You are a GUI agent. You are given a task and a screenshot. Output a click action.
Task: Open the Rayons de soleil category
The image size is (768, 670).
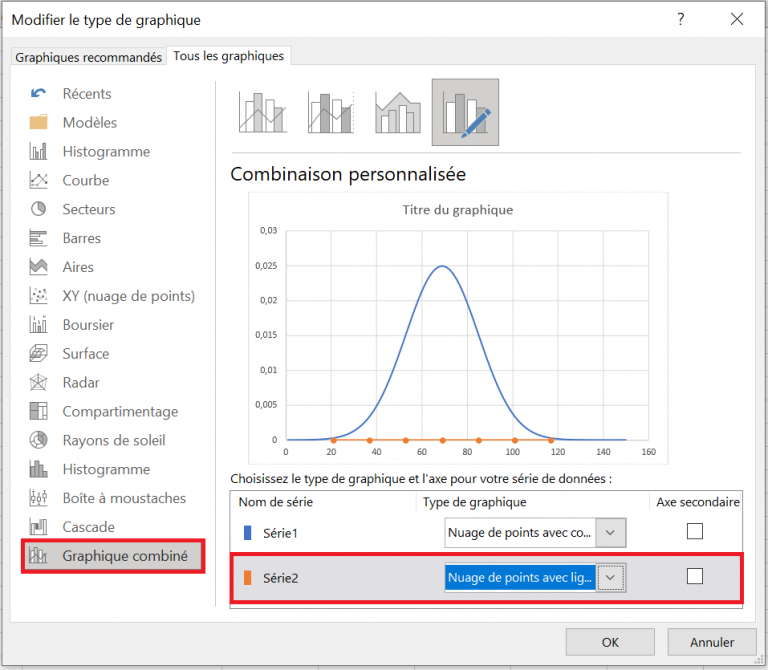(x=113, y=440)
